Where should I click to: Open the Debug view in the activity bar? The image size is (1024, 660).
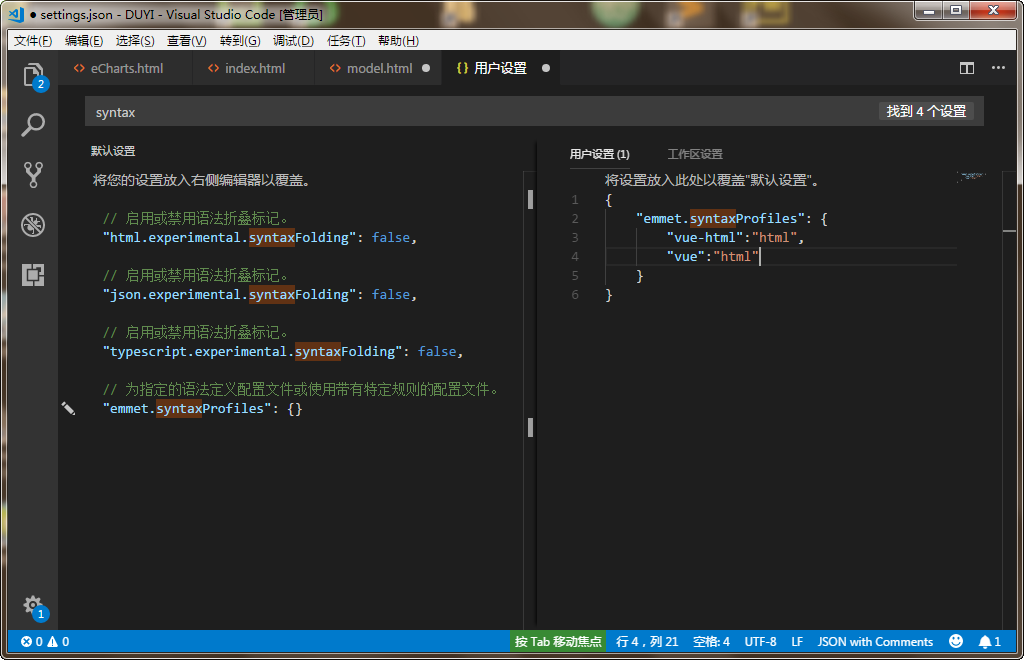click(x=33, y=225)
